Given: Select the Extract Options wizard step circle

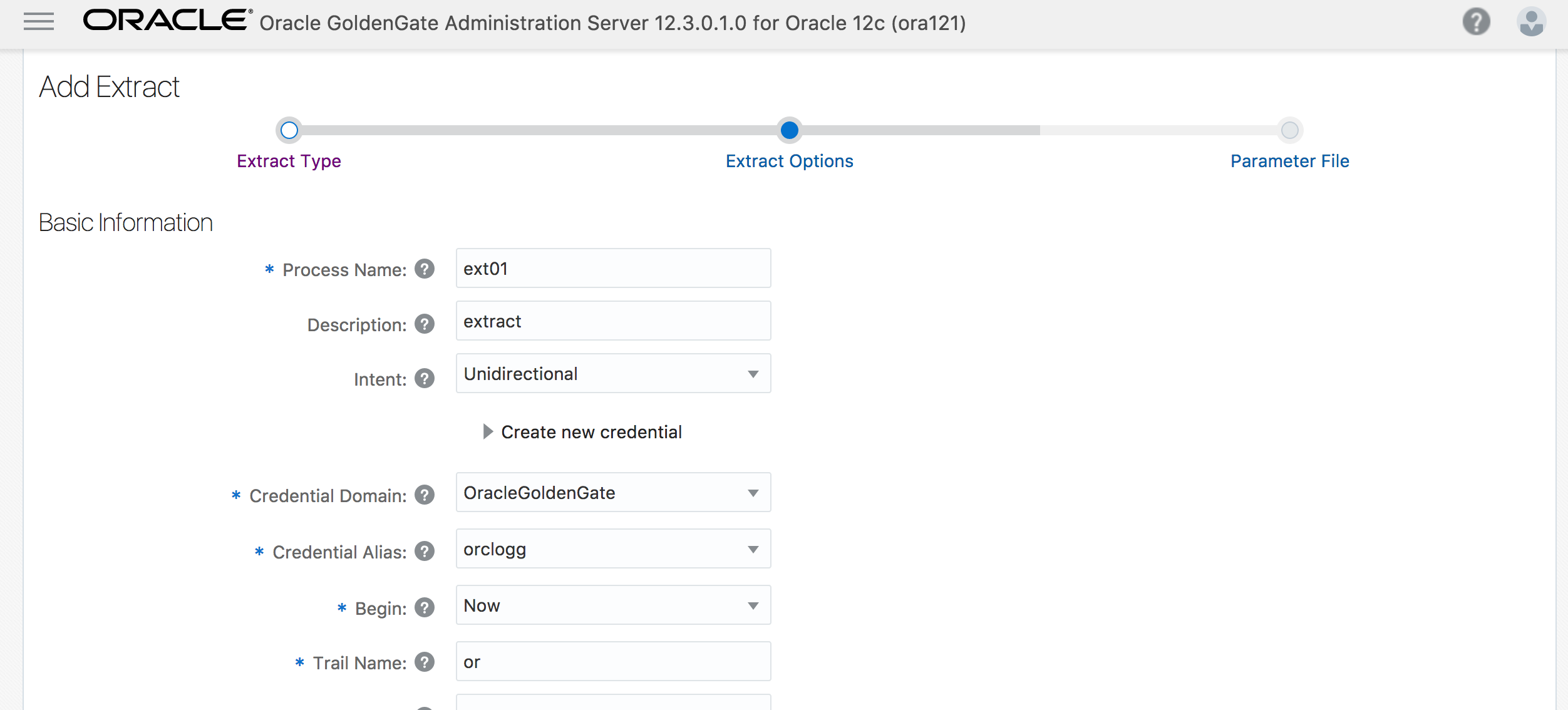Looking at the screenshot, I should coord(790,131).
